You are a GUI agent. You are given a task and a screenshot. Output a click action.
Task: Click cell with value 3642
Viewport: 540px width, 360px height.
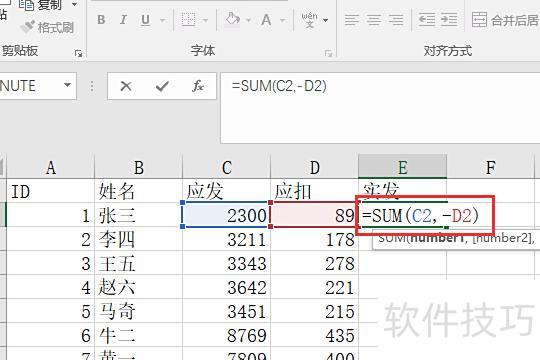[x=227, y=287]
